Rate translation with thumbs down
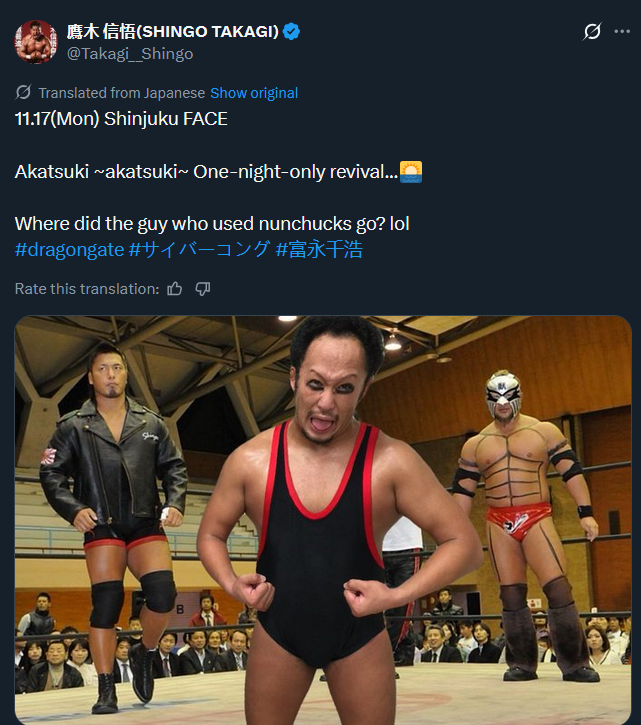This screenshot has width=641, height=725. (203, 289)
